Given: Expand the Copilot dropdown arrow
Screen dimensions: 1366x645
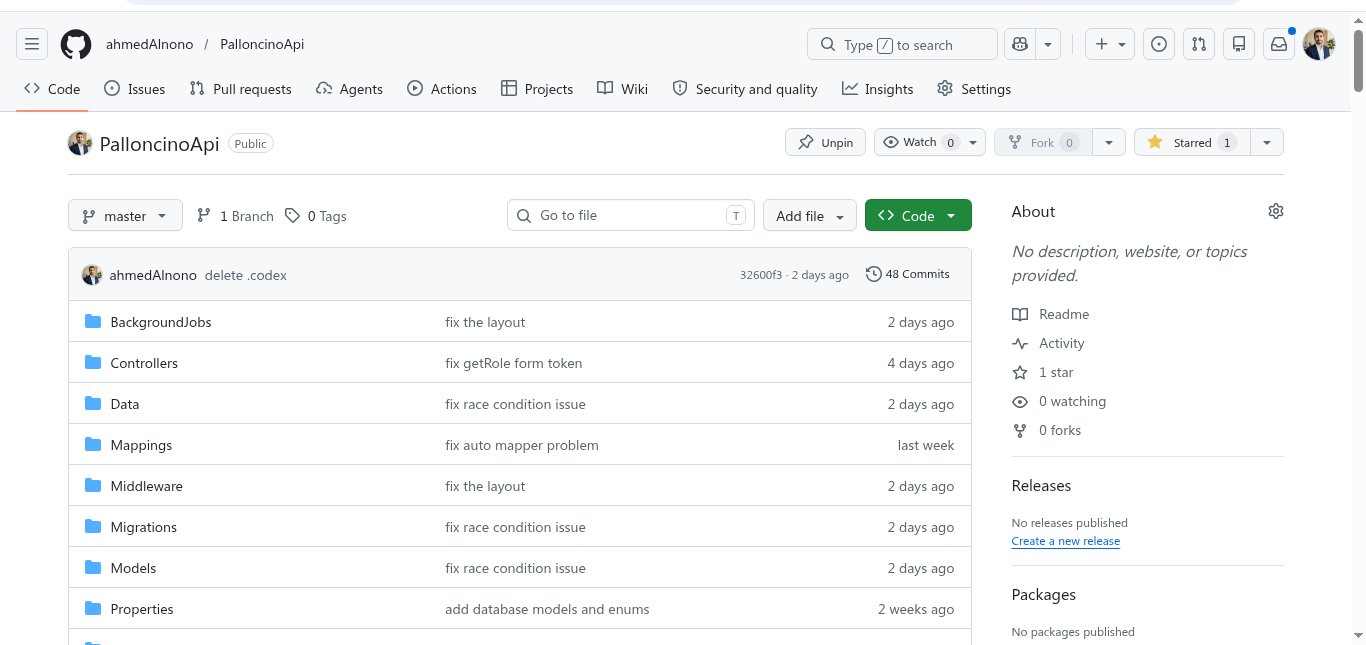Looking at the screenshot, I should point(1047,44).
